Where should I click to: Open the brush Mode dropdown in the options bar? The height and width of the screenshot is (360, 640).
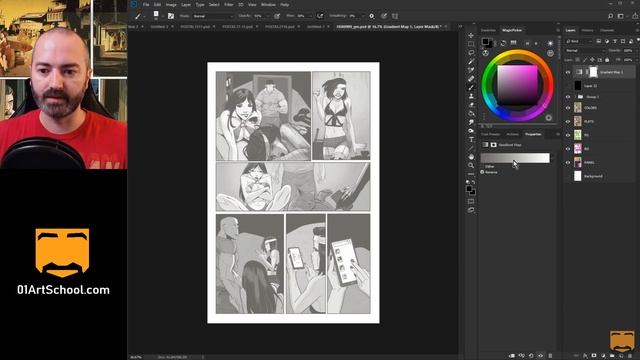pos(213,16)
